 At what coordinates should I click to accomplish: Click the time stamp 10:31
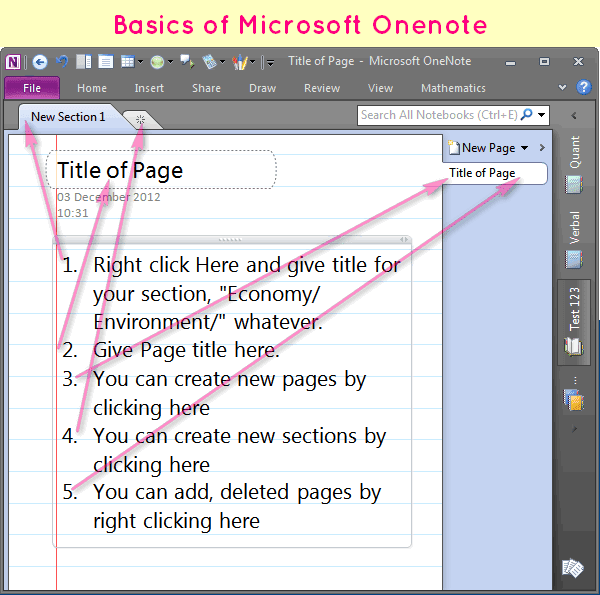(x=73, y=213)
